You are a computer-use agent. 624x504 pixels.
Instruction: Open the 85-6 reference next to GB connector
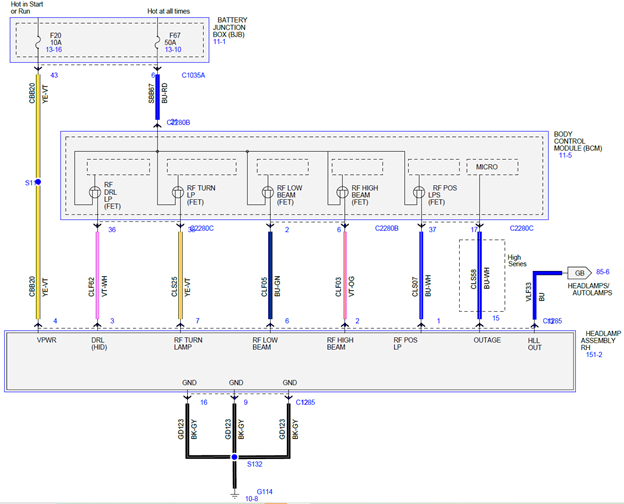[603, 272]
